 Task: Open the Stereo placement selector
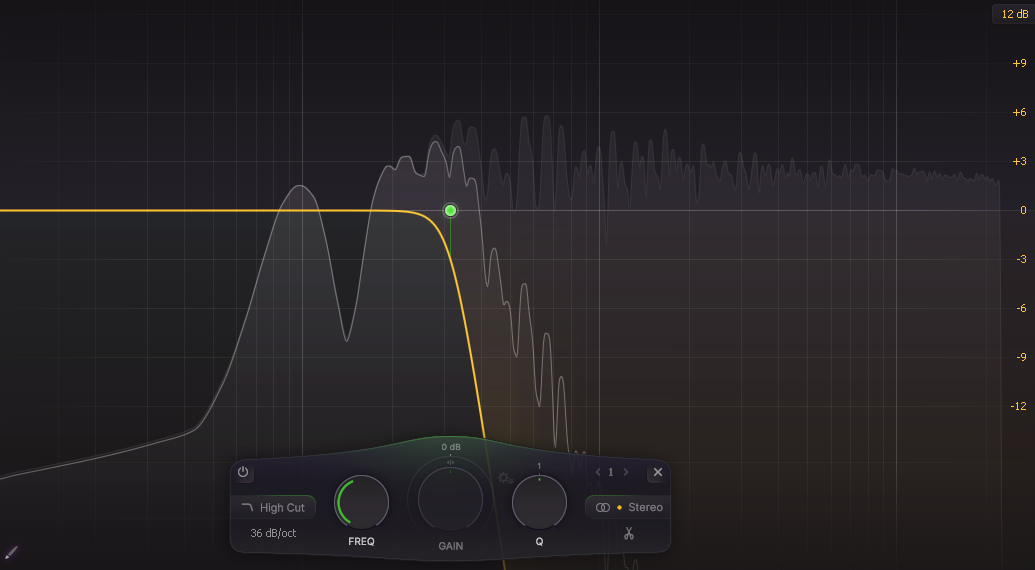click(x=628, y=507)
